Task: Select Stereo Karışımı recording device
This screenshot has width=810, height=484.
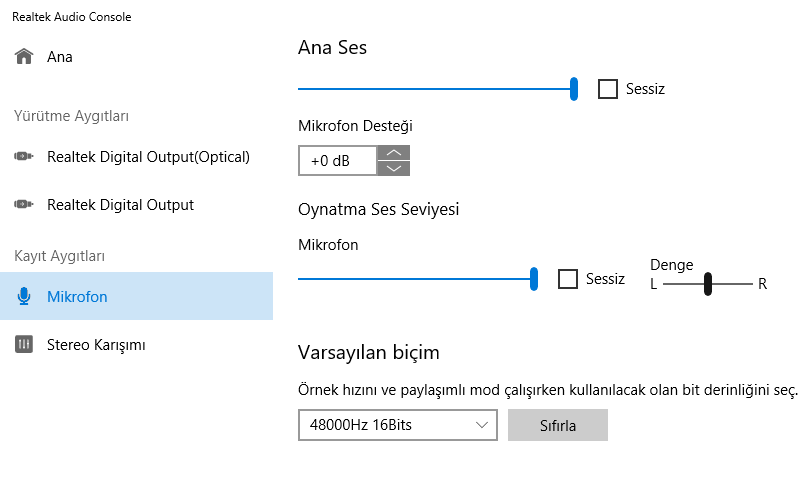Action: point(96,345)
